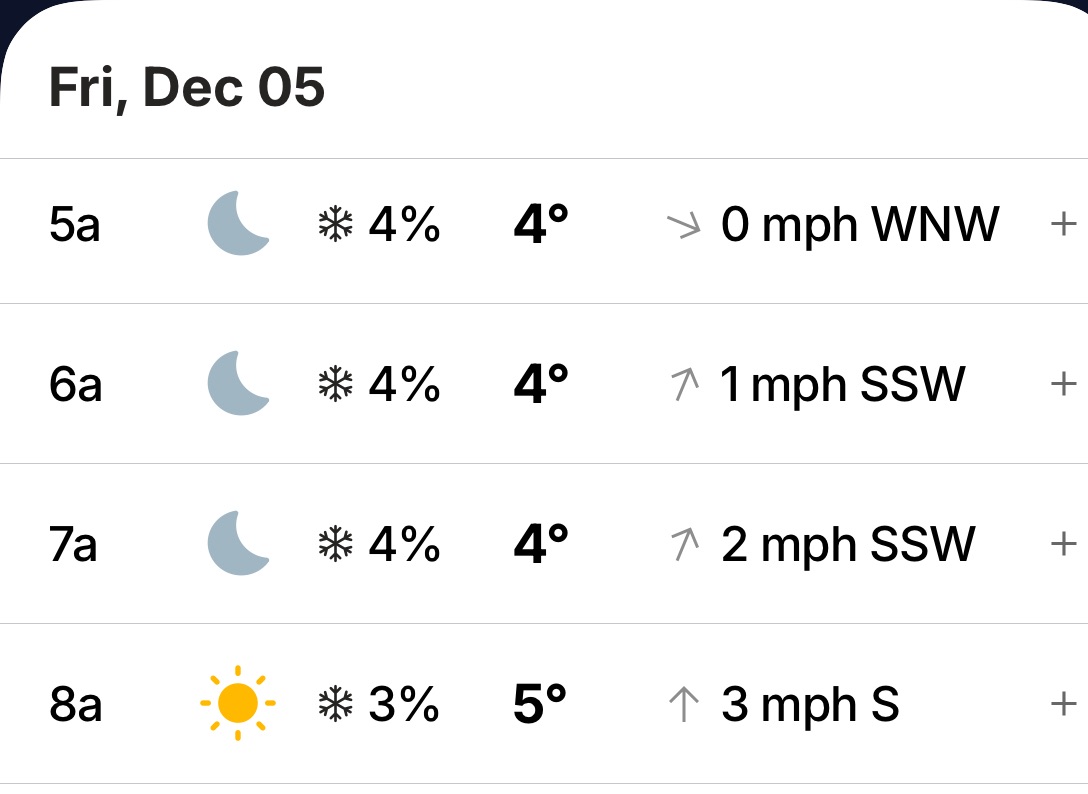Click the sun icon in the 8a row
1088x794 pixels.
click(x=237, y=704)
